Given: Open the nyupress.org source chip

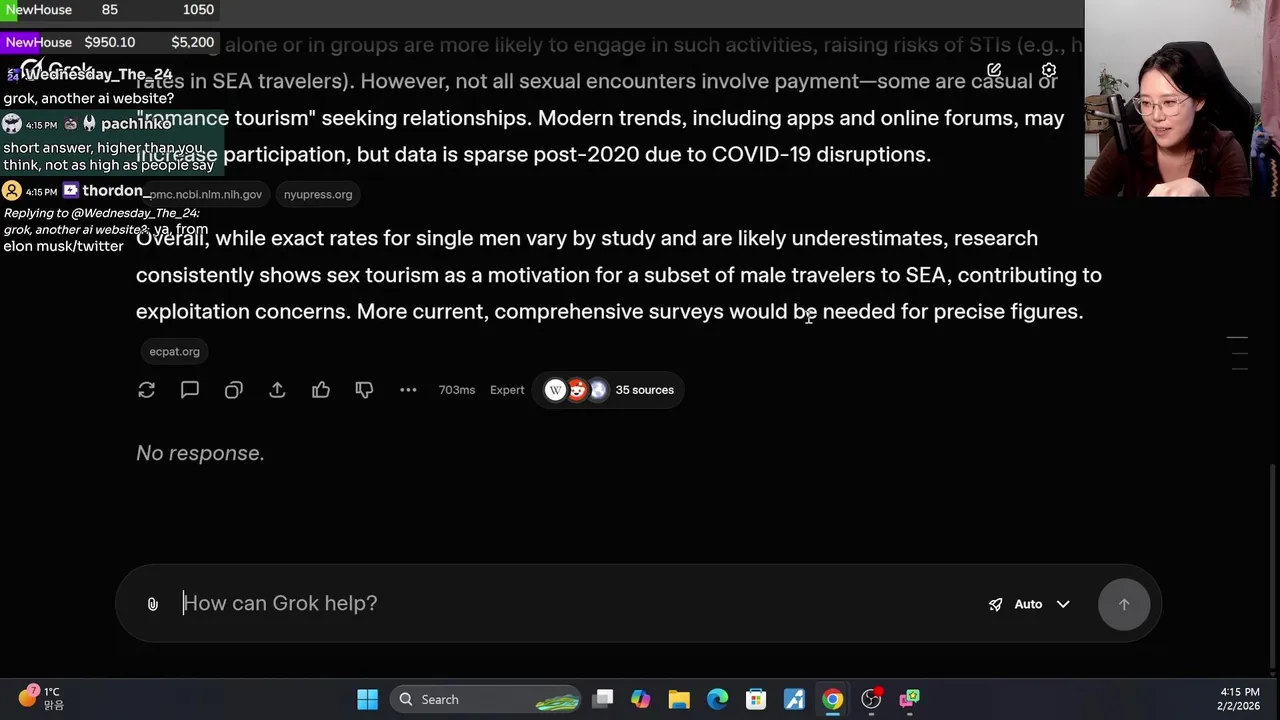Looking at the screenshot, I should (x=318, y=194).
